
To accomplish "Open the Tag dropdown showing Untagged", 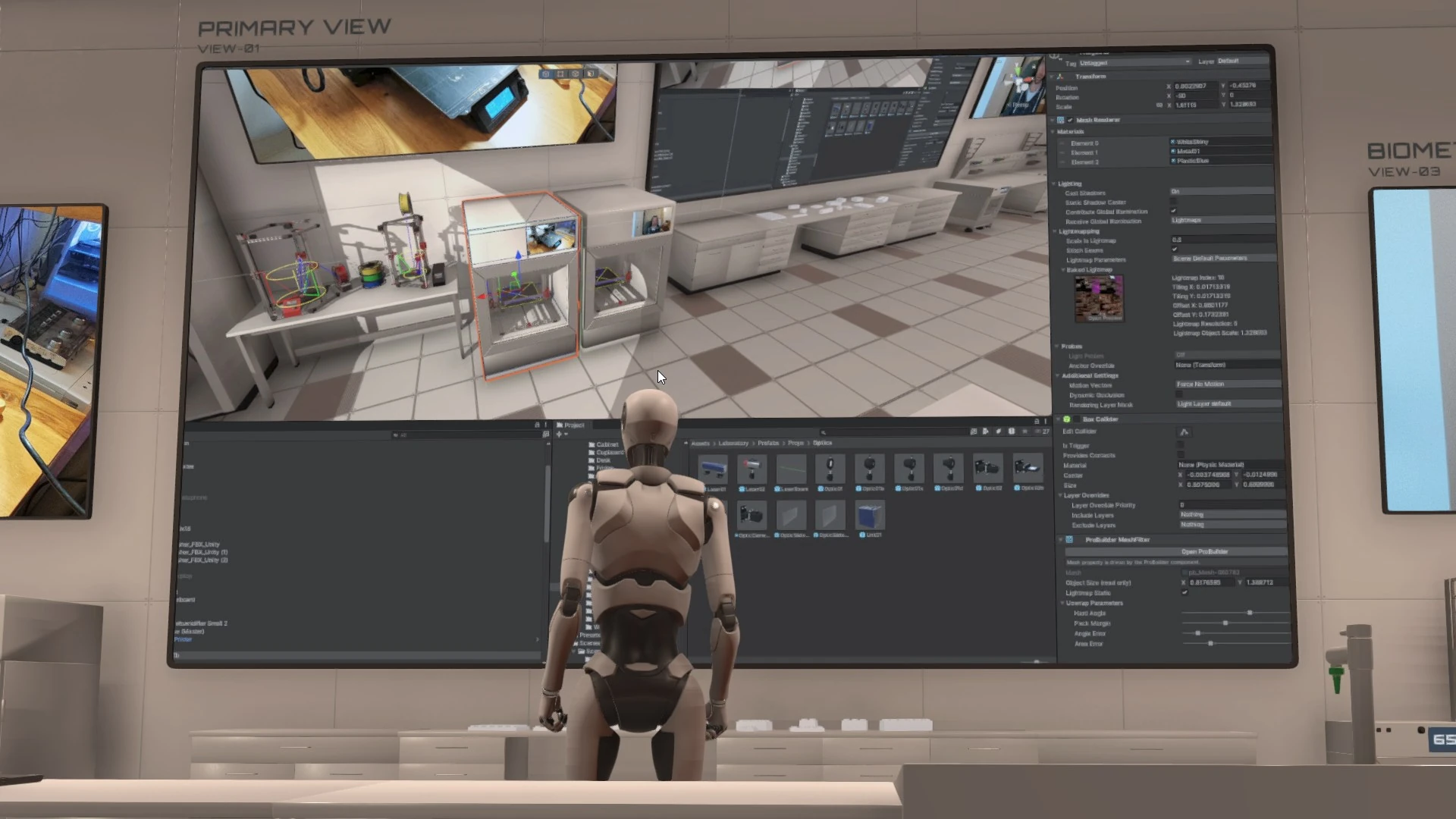I will pyautogui.click(x=1134, y=61).
